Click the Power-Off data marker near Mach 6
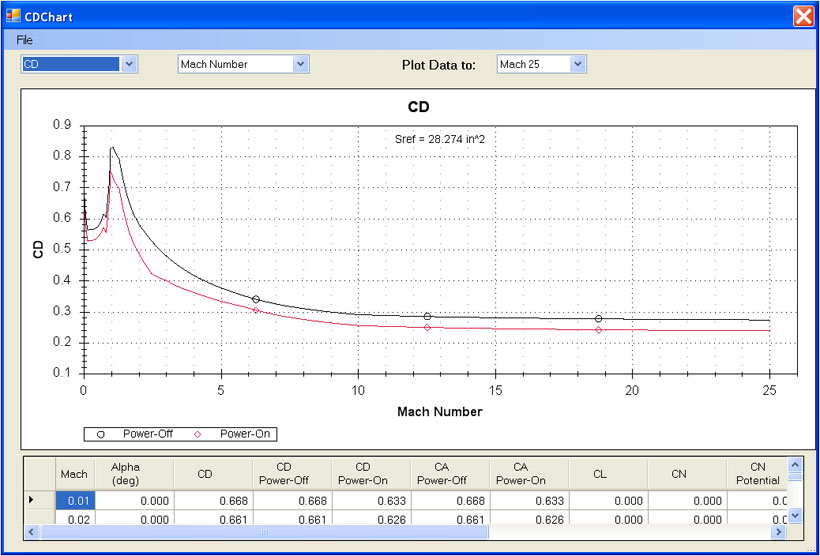Viewport: 820px width, 556px height. coord(256,299)
